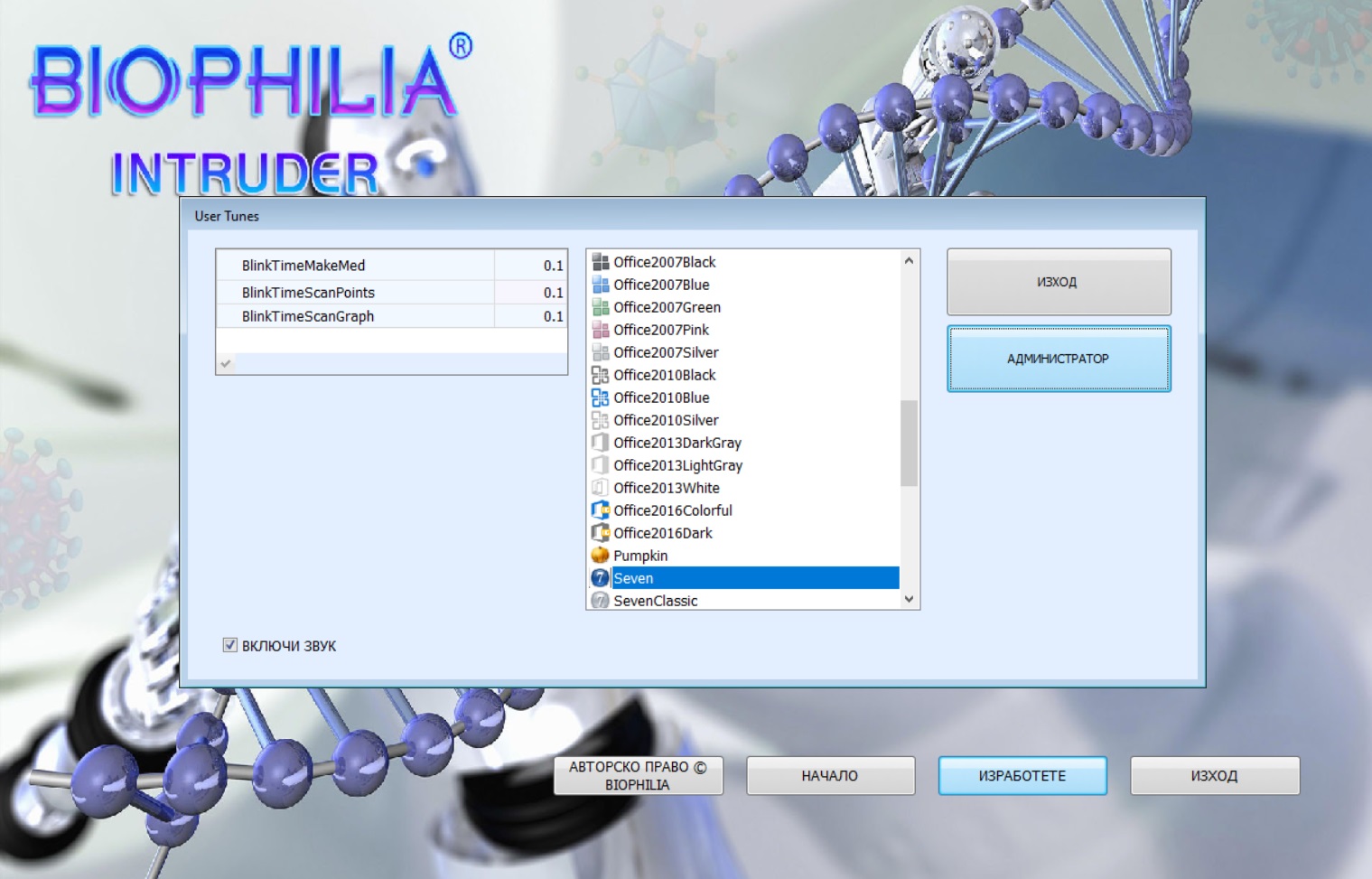
Task: Click the Office2016Dark skin icon
Action: pyautogui.click(x=600, y=533)
